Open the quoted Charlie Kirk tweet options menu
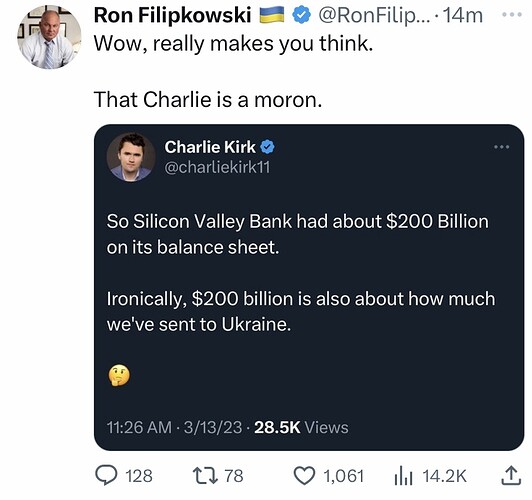Viewport: 532px width, 500px height. (x=501, y=147)
